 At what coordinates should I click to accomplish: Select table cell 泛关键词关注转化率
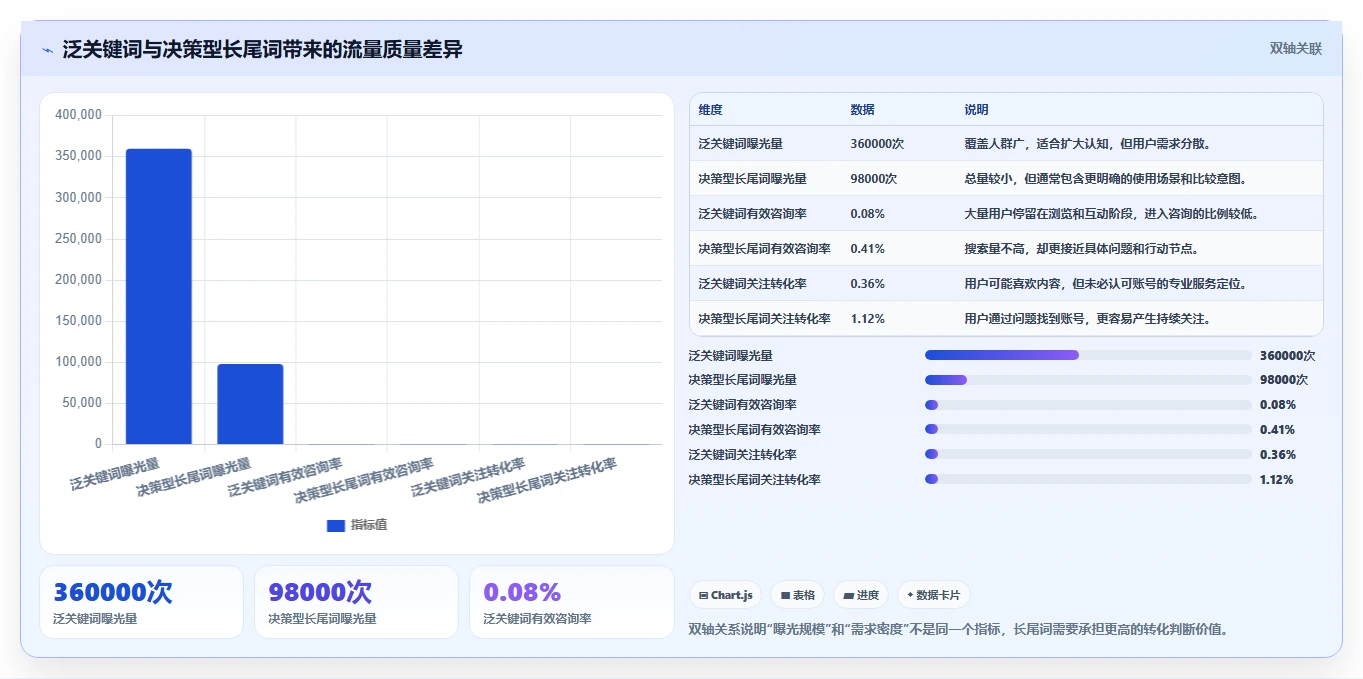(752, 284)
